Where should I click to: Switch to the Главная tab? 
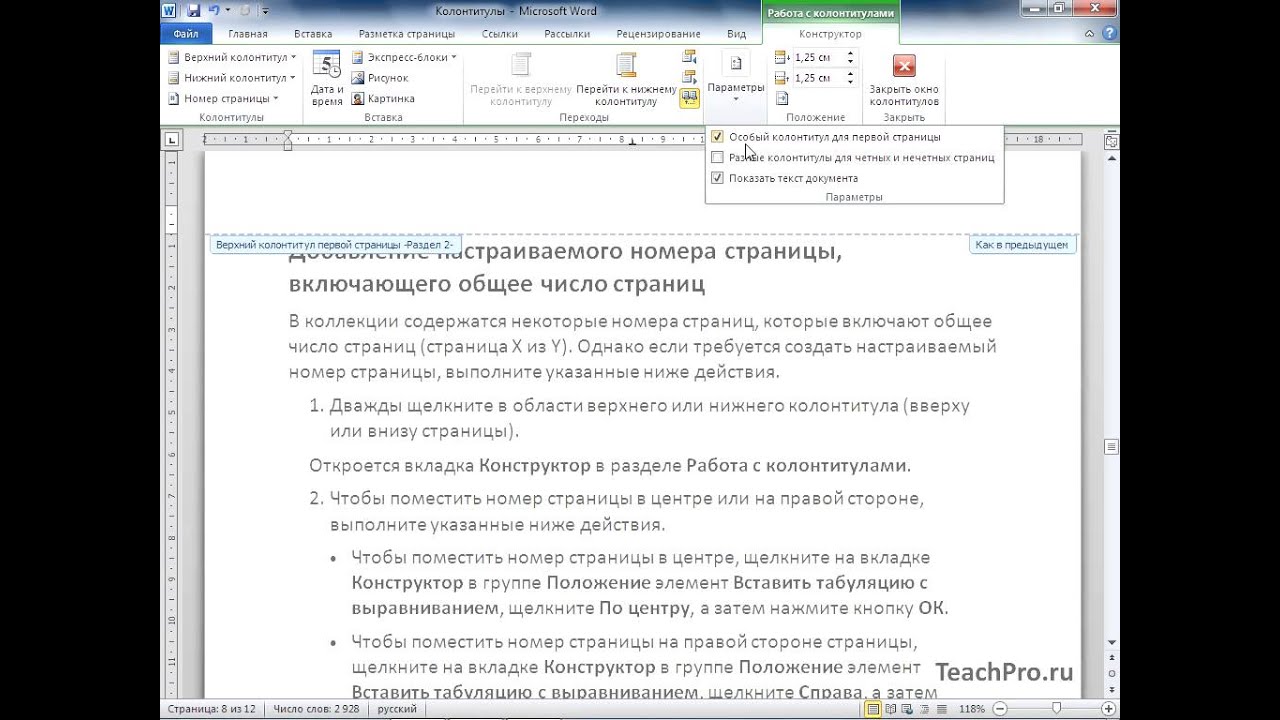click(x=247, y=34)
